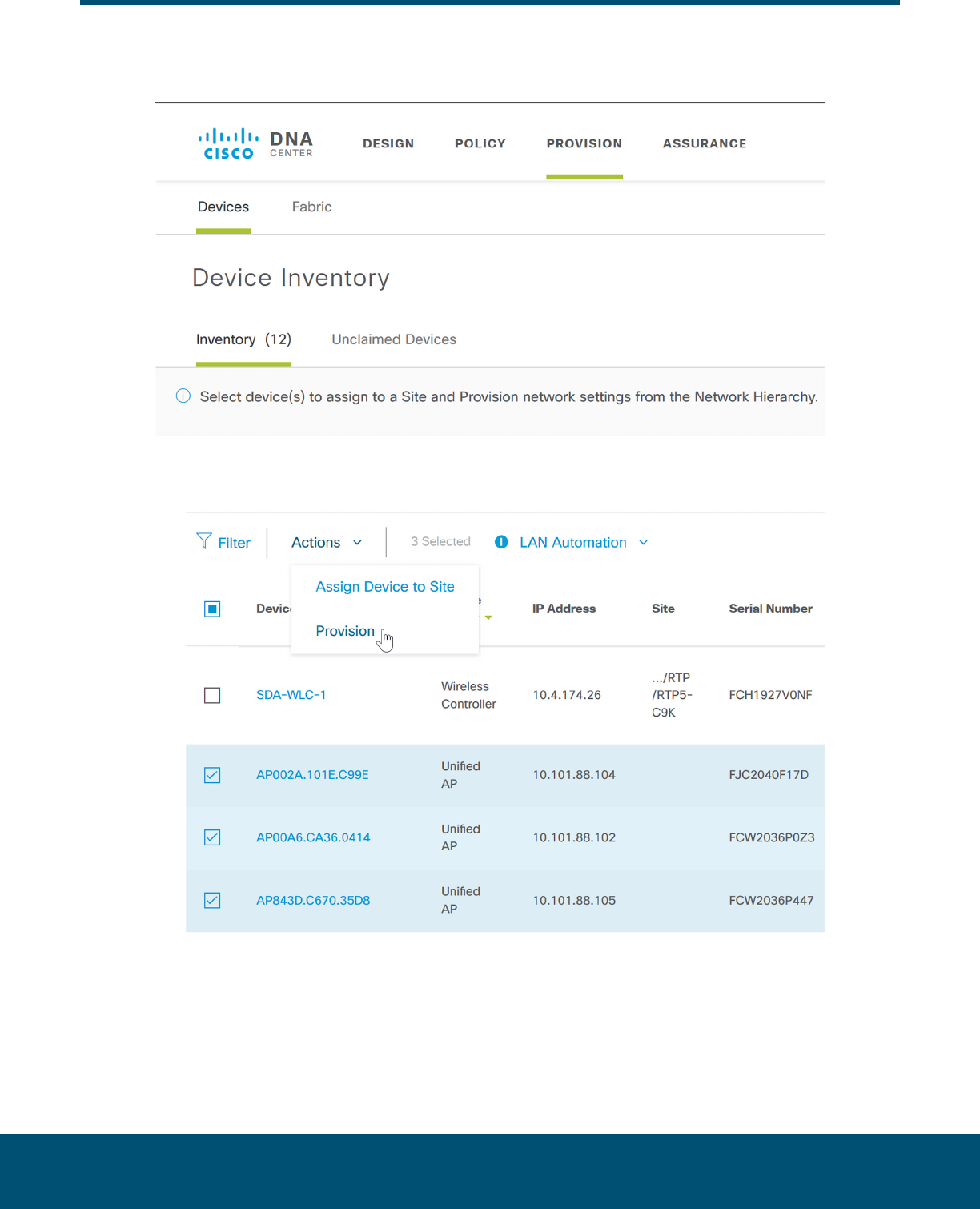Image resolution: width=980 pixels, height=1209 pixels.
Task: Collapse the Actions dropdown menu
Action: [x=327, y=543]
